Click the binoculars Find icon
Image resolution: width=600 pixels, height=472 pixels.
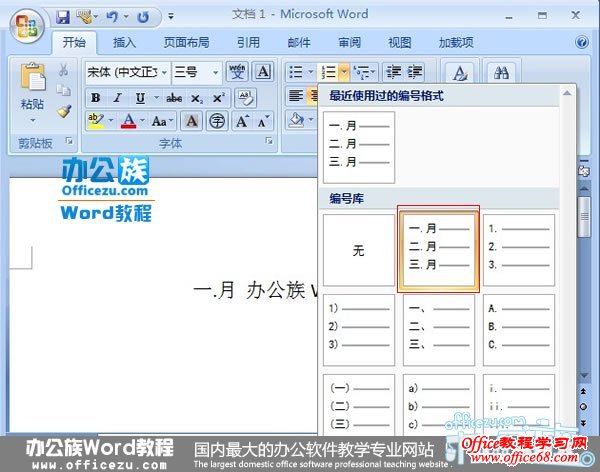503,73
